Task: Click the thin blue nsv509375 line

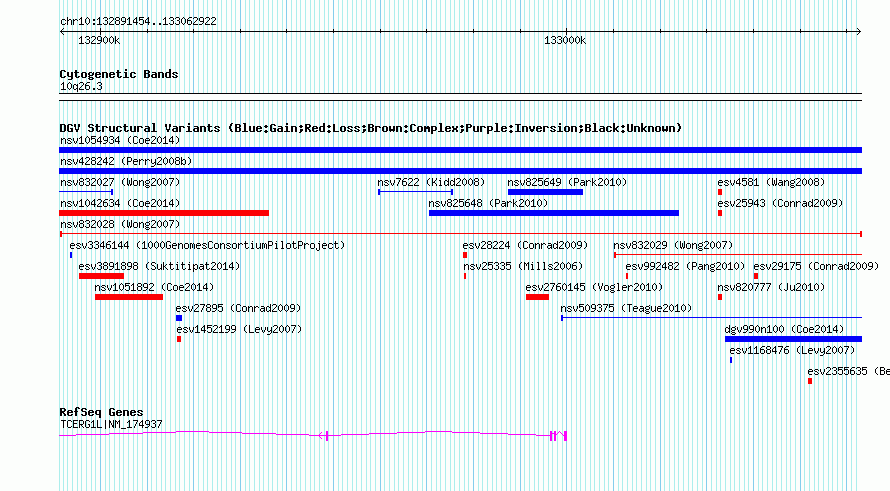Action: (711, 318)
